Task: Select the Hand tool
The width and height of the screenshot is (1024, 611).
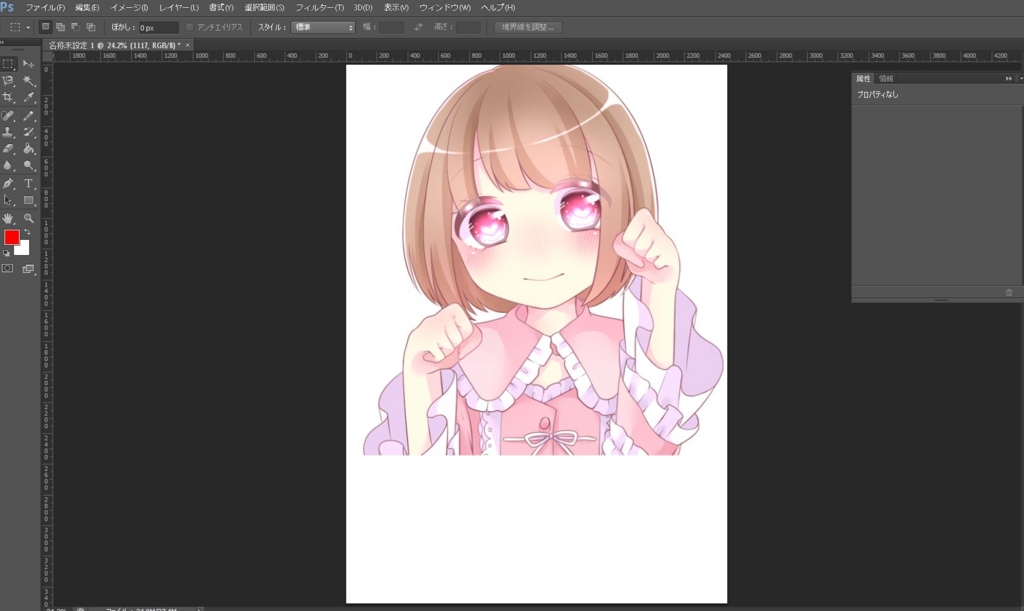Action: point(8,218)
